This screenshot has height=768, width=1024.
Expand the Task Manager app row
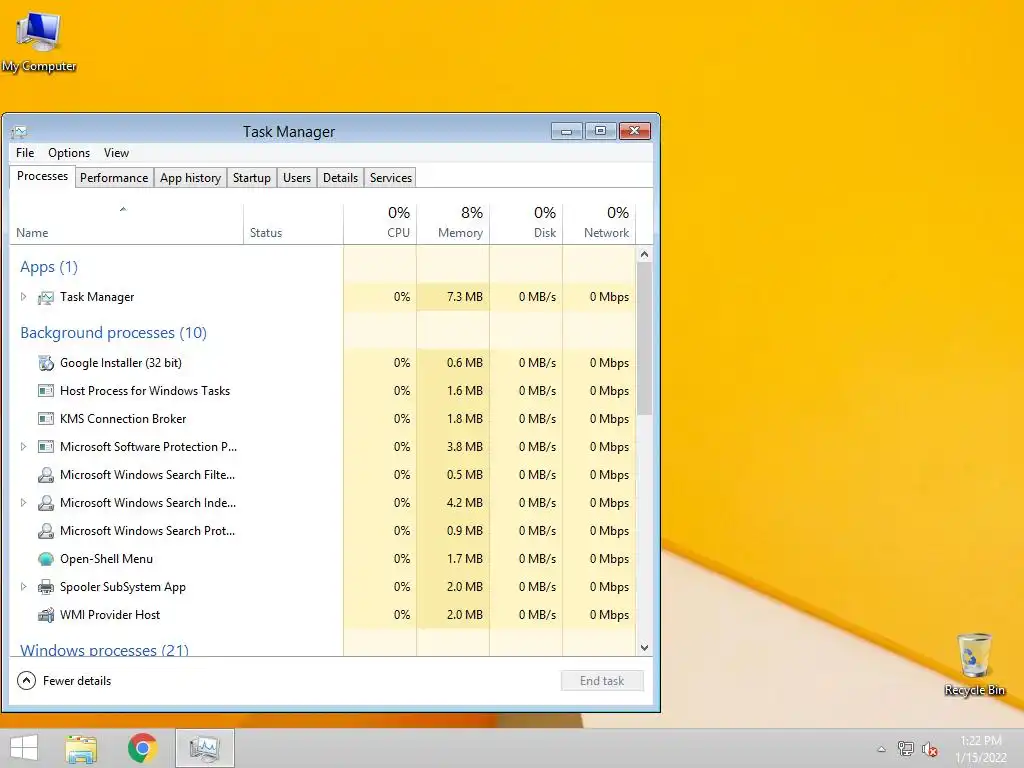click(24, 297)
